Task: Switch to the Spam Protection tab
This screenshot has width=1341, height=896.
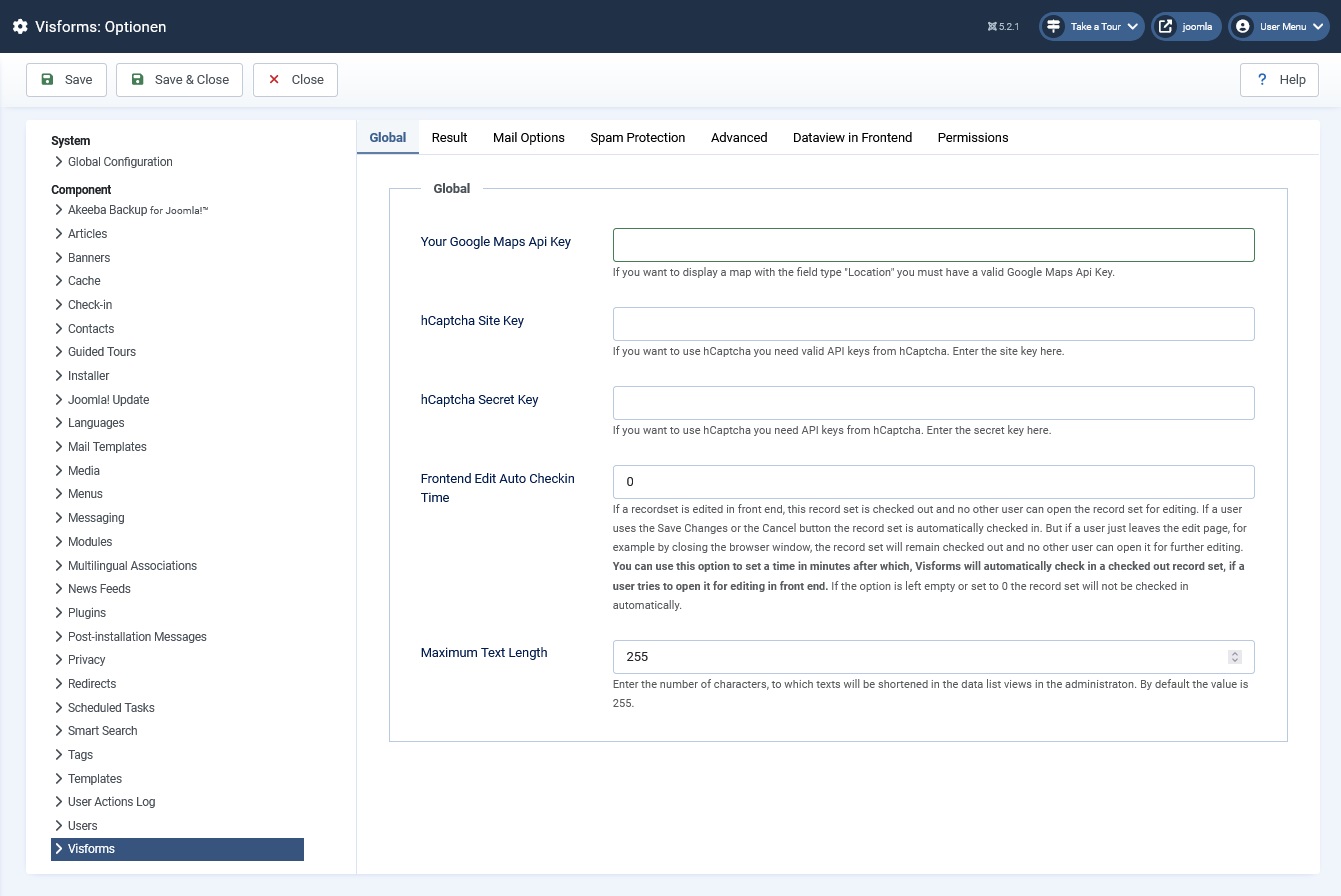Action: click(637, 138)
